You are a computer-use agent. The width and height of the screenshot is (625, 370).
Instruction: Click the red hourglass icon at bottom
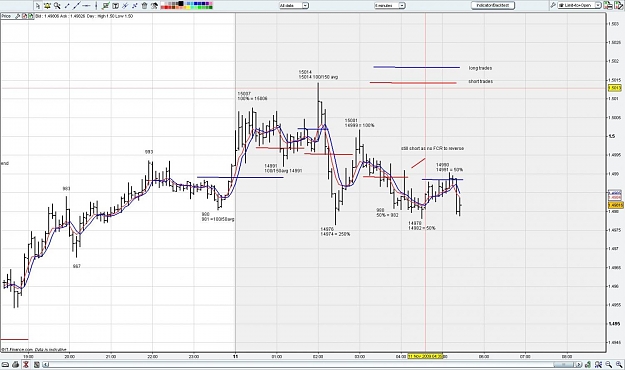(26, 364)
